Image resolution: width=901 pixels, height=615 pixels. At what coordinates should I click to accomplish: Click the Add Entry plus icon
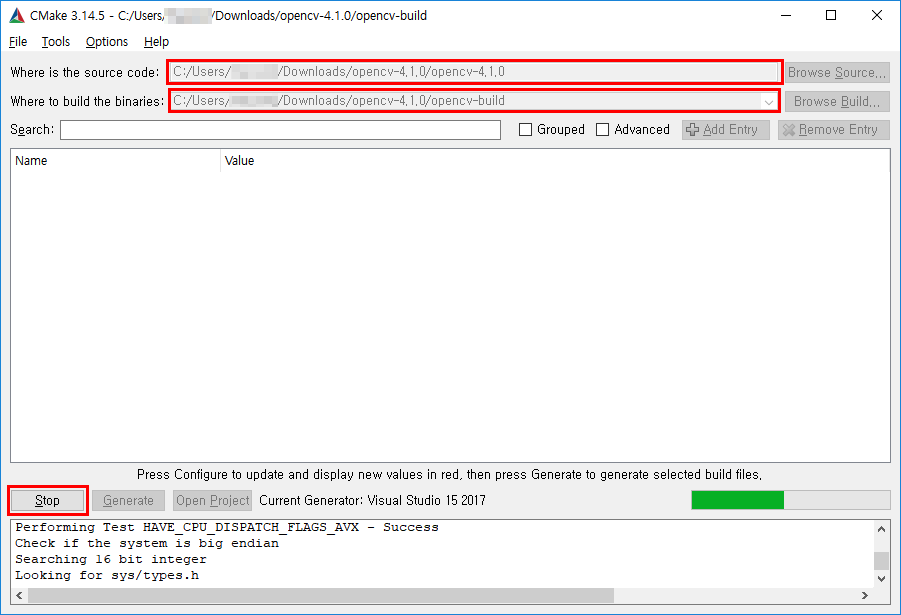pyautogui.click(x=693, y=130)
